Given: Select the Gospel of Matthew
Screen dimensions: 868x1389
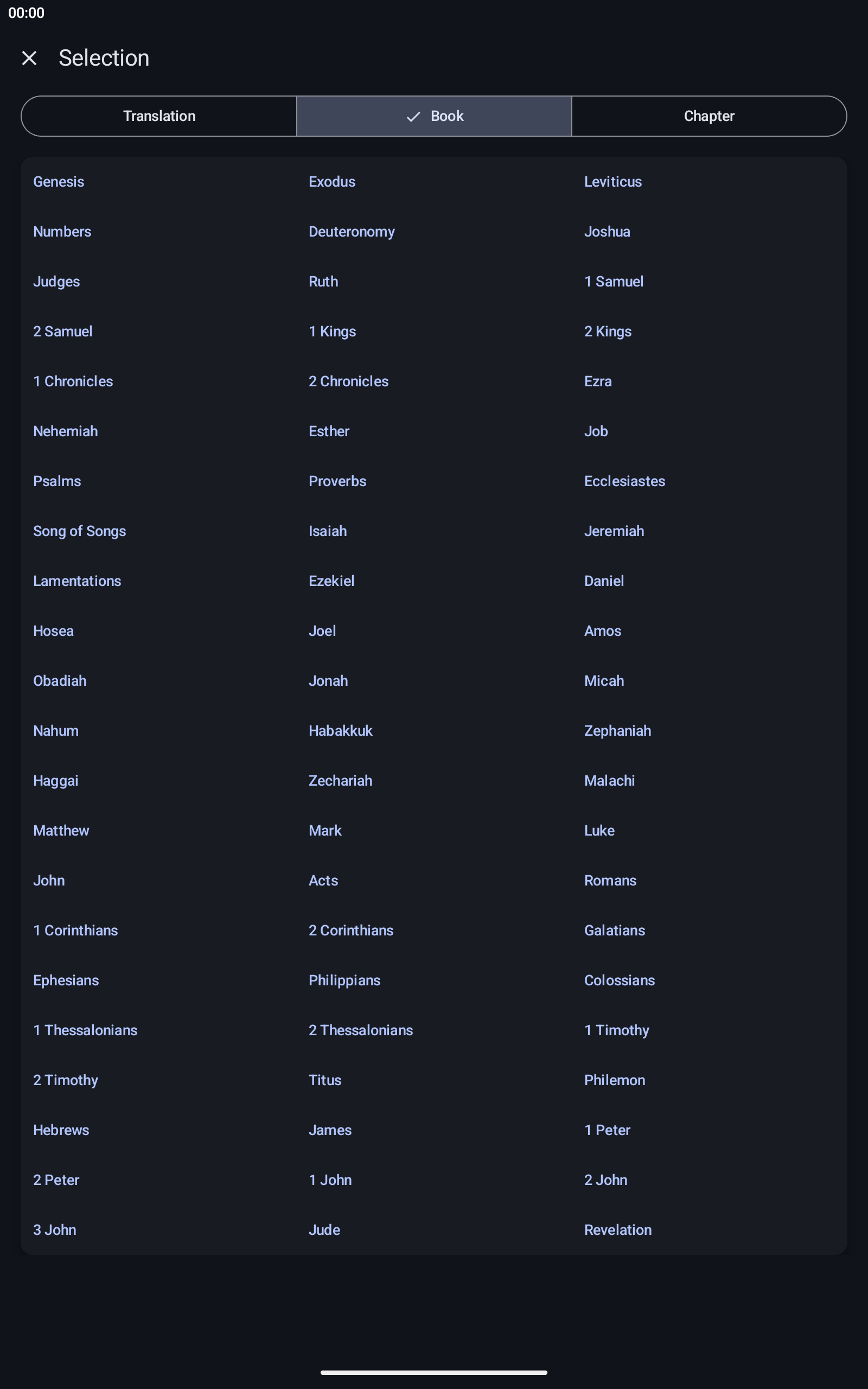Looking at the screenshot, I should click(x=61, y=831).
